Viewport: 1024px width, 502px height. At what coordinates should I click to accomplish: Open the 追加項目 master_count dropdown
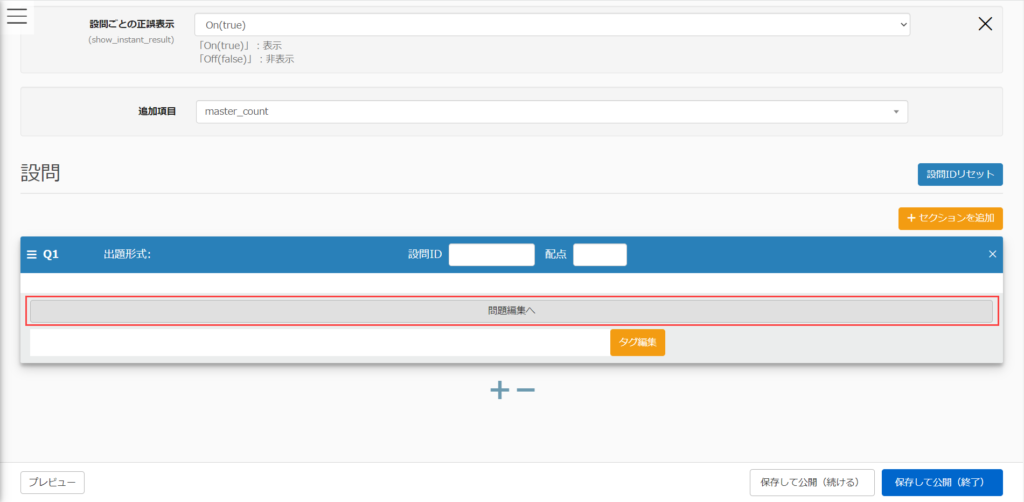[551, 111]
